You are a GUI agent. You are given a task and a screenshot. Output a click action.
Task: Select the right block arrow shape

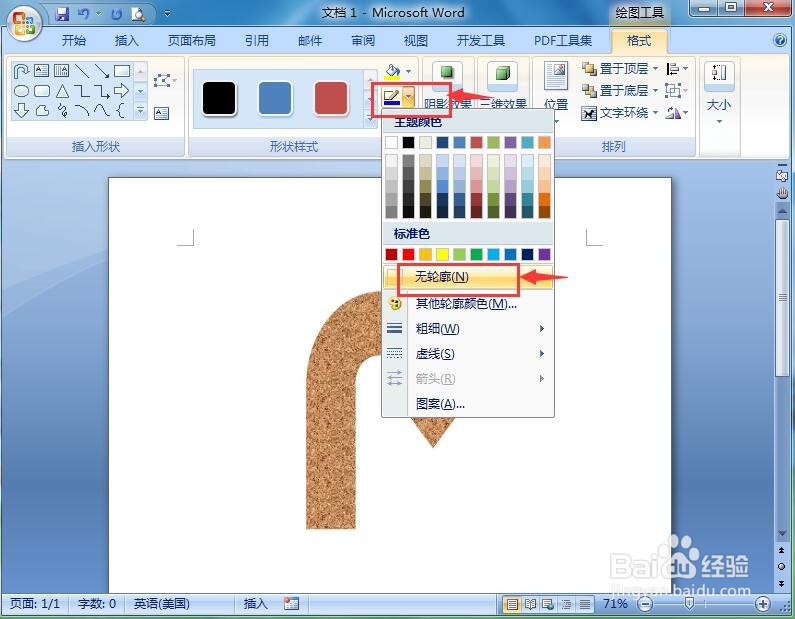[122, 91]
